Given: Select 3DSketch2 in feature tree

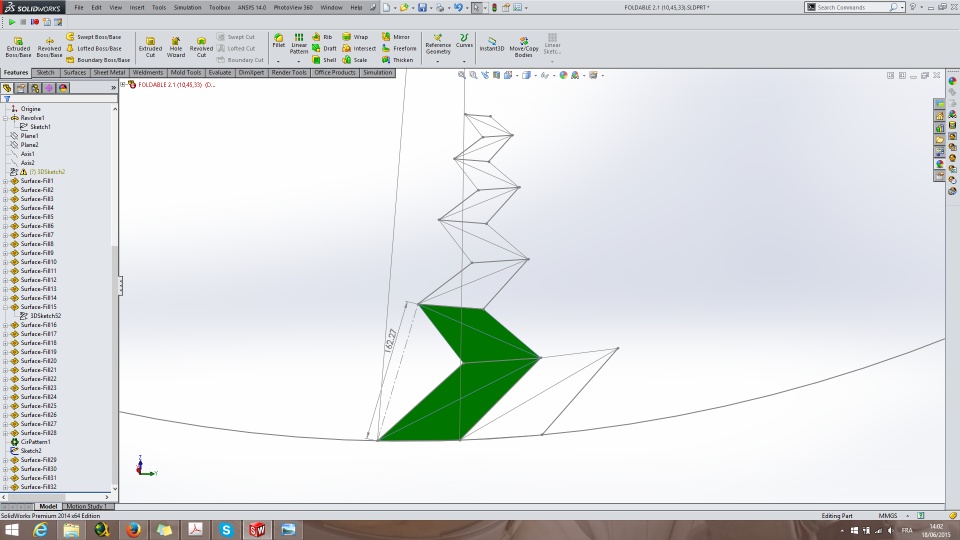Looking at the screenshot, I should click(x=47, y=172).
